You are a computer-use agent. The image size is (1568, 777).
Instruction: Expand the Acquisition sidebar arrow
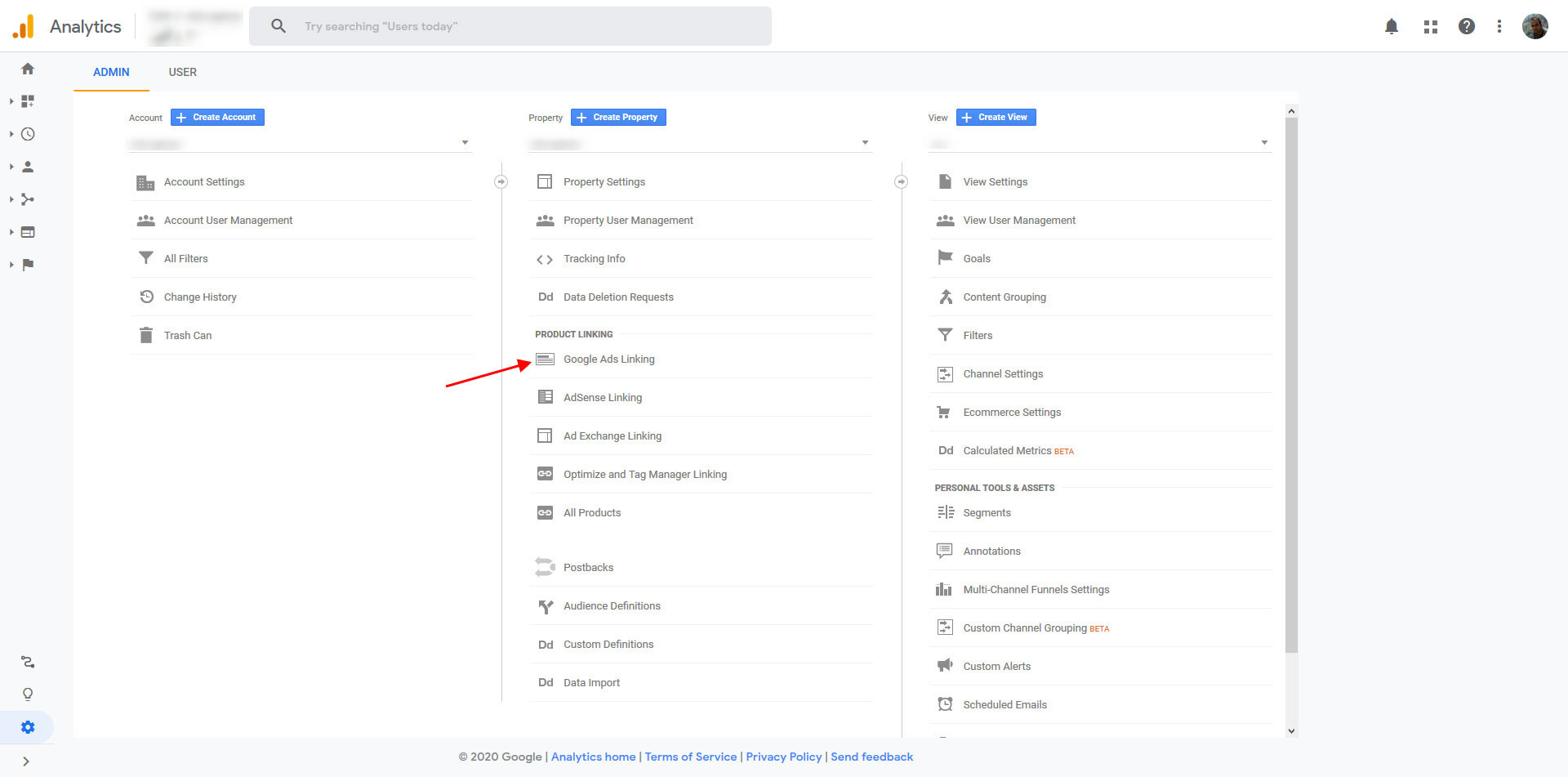click(11, 199)
